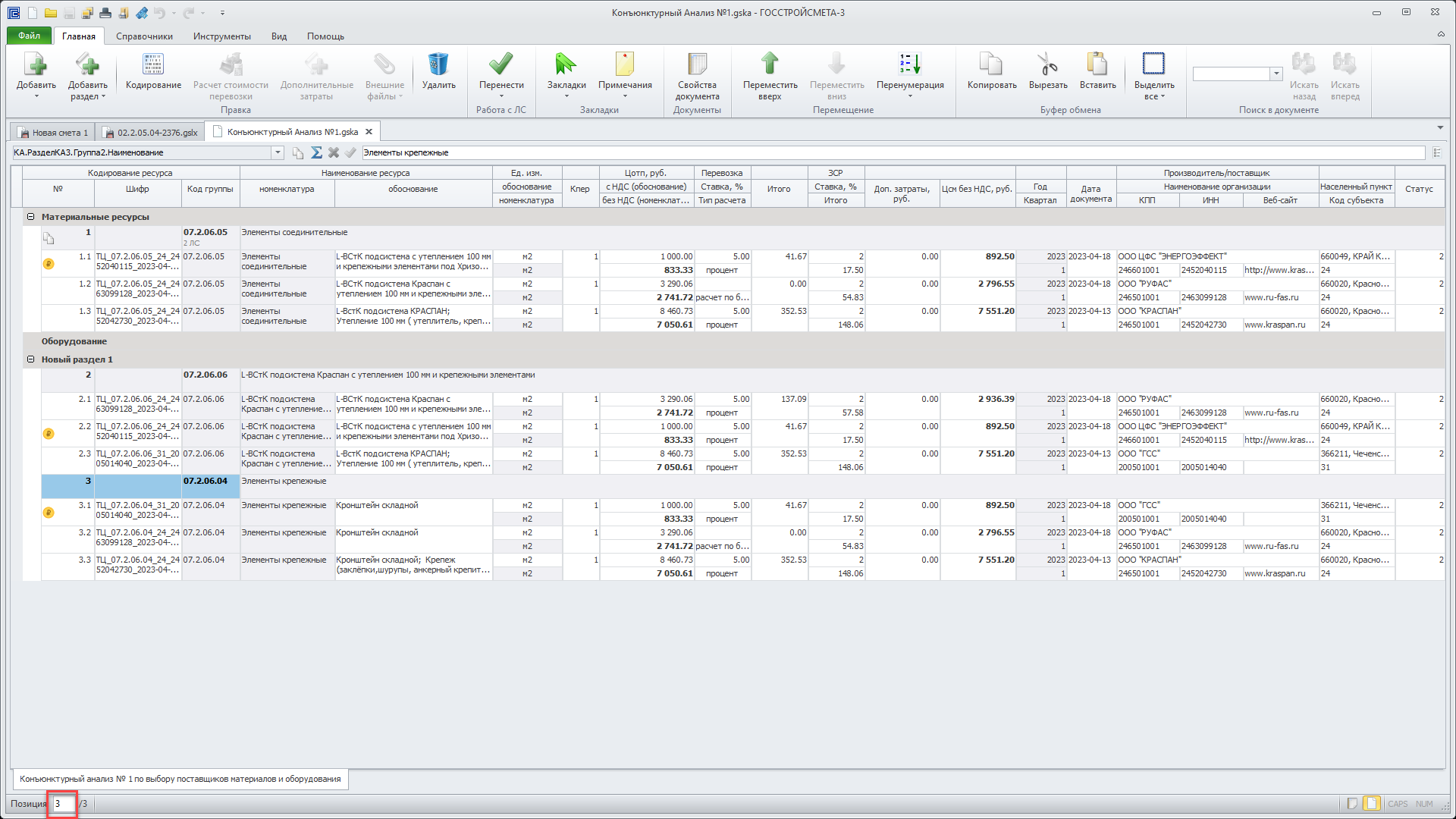Image resolution: width=1456 pixels, height=819 pixels.
Task: Click the coin status icon on row 2.2
Action: [x=49, y=434]
